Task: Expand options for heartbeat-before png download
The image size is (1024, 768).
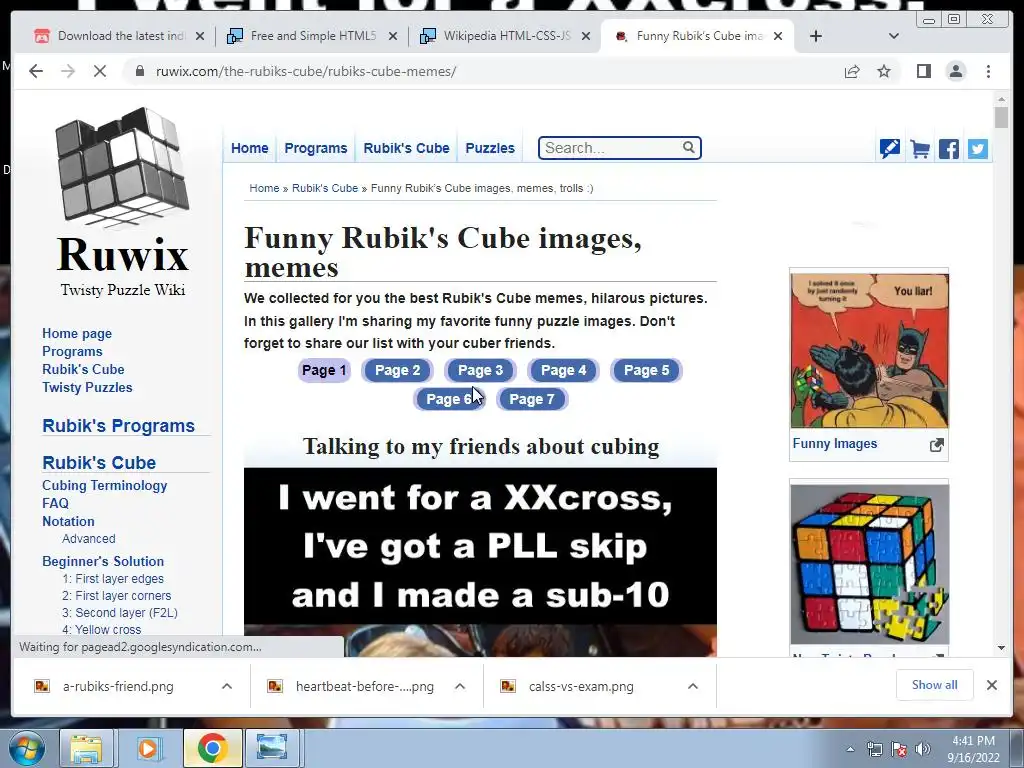Action: click(460, 686)
